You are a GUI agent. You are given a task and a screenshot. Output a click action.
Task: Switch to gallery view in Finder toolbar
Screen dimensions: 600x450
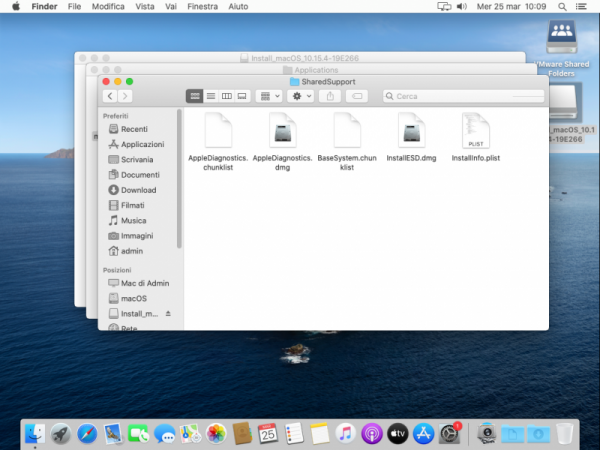point(242,96)
